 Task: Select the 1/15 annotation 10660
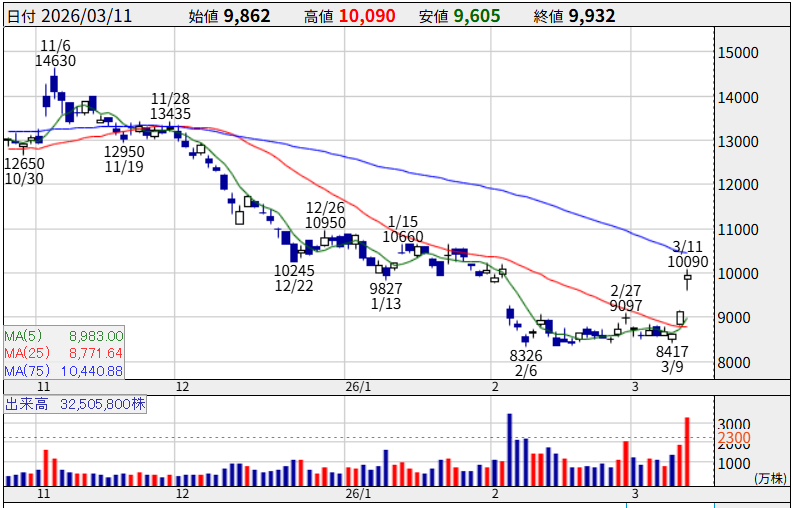[x=402, y=237]
